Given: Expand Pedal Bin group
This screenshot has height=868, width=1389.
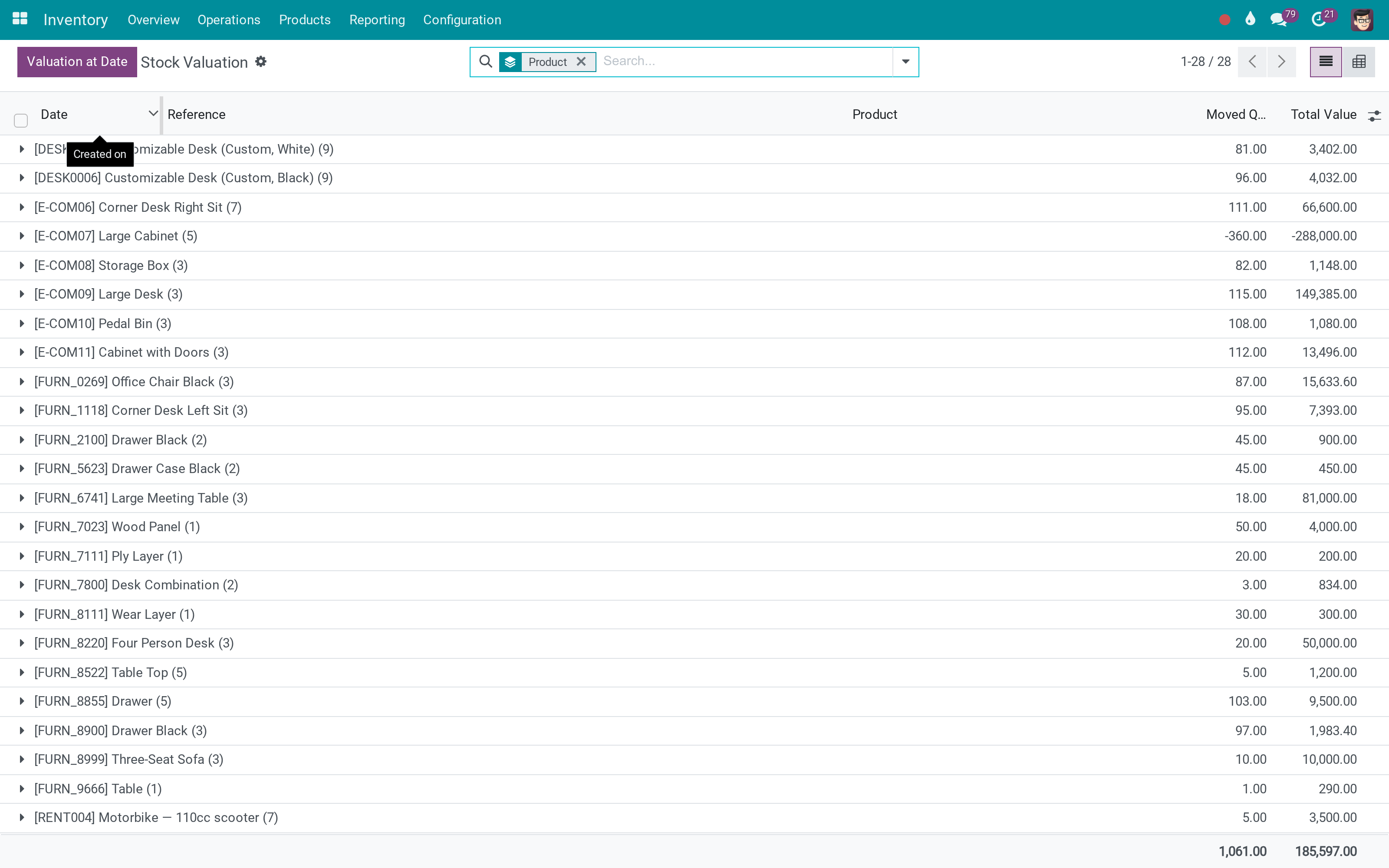Looking at the screenshot, I should pos(22,323).
